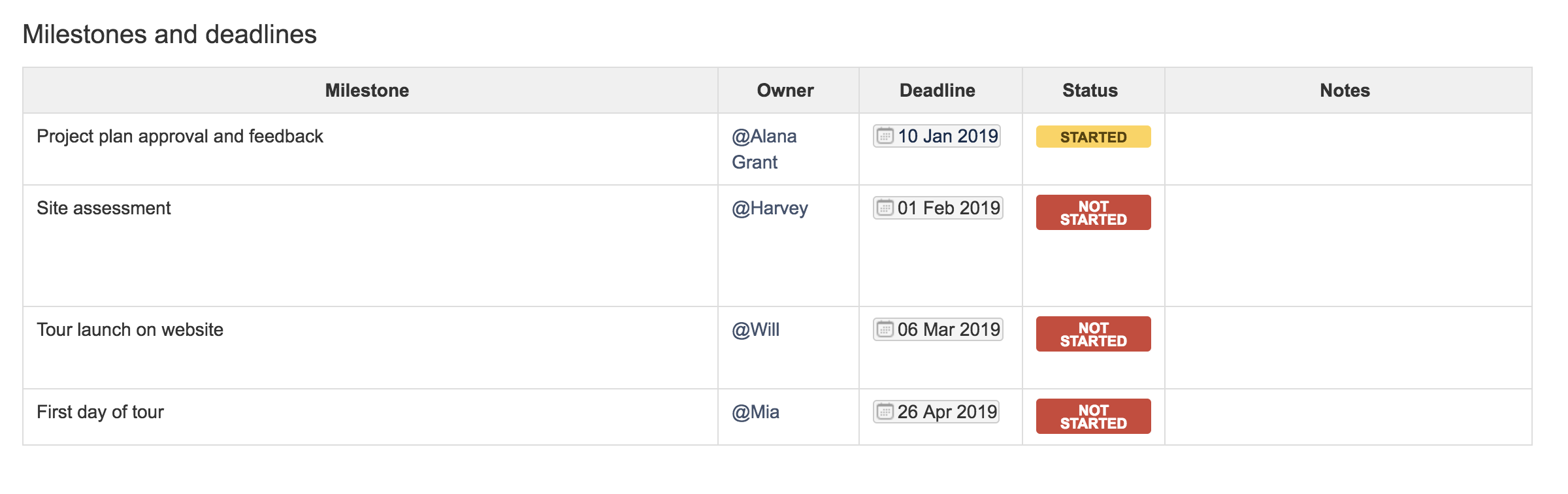Open the 01 Feb 2019 deadline date

point(938,208)
